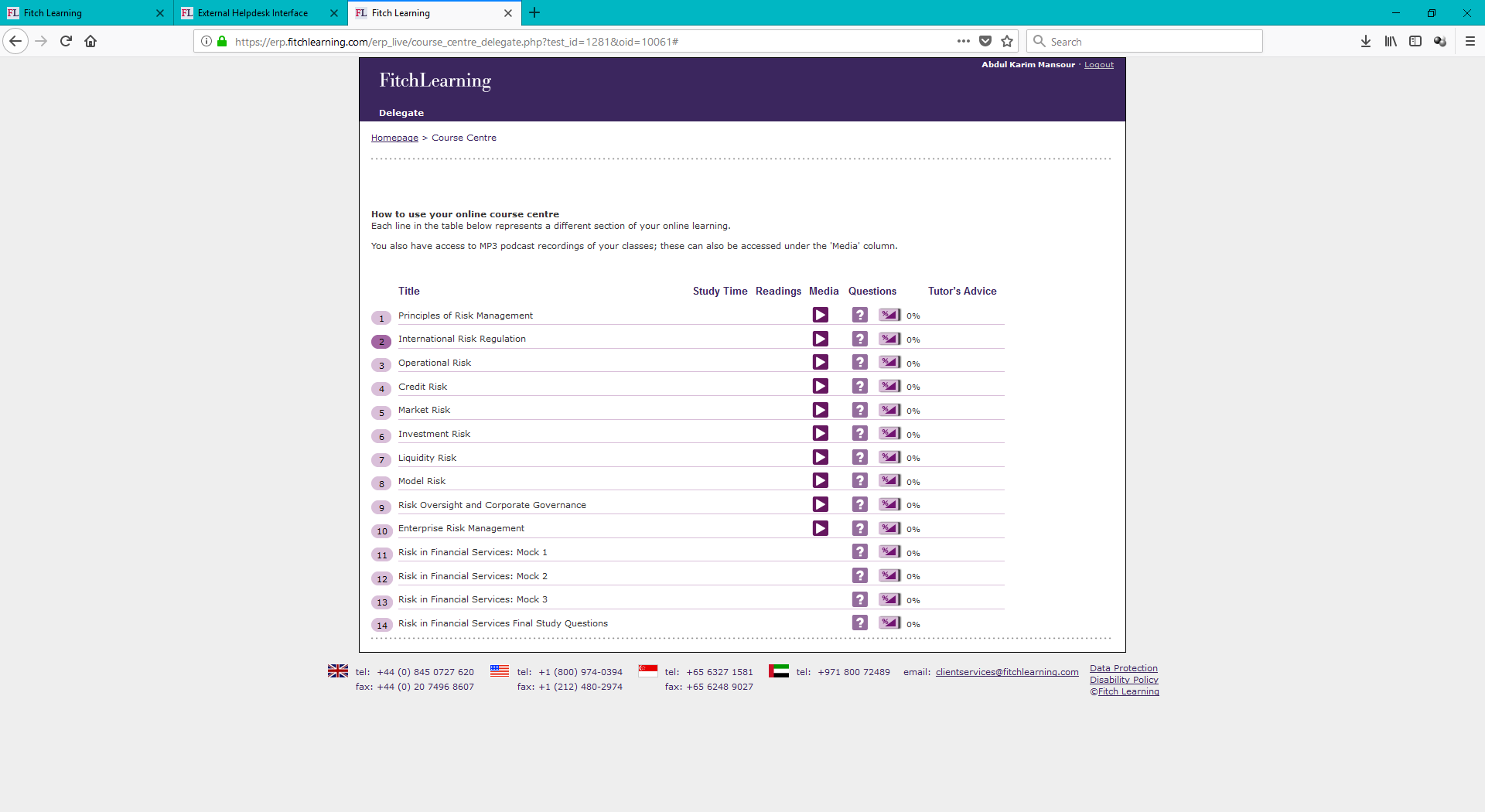Image resolution: width=1485 pixels, height=812 pixels.
Task: View score chart for Investment Risk
Action: click(889, 433)
